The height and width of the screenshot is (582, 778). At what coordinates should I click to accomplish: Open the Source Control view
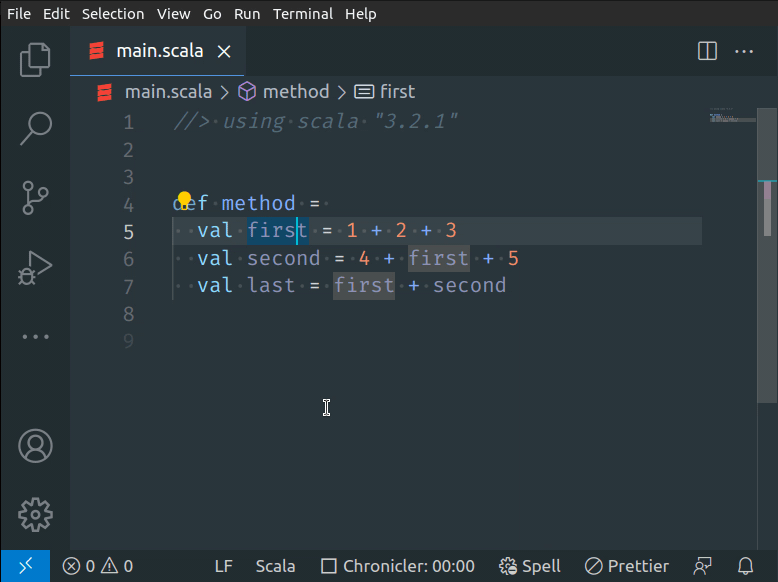coord(35,197)
